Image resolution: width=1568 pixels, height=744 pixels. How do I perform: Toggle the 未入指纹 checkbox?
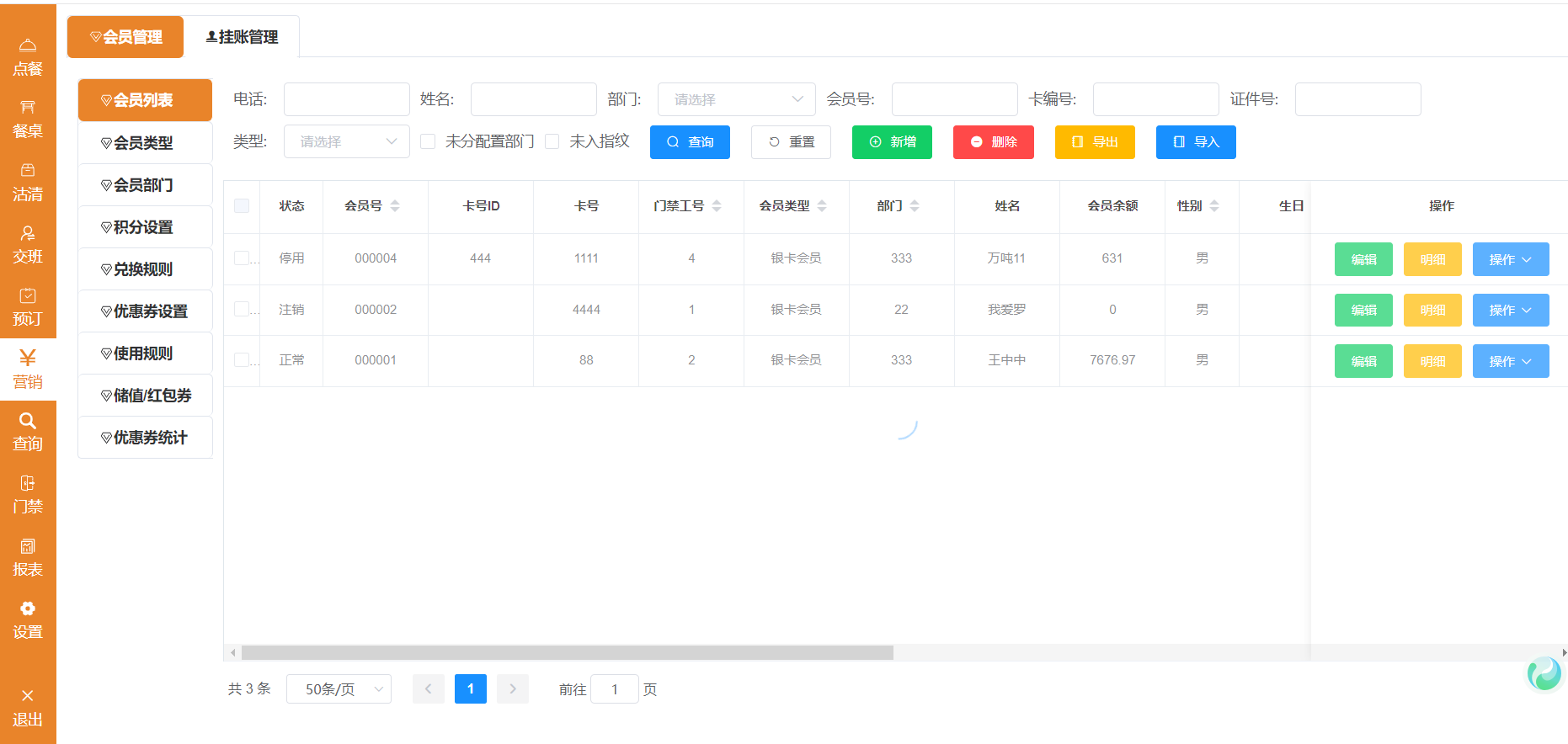[x=552, y=141]
